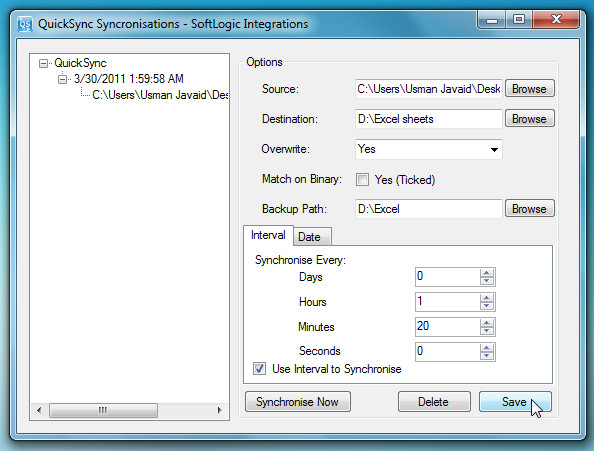Click the Destination path field
Image resolution: width=594 pixels, height=451 pixels.
click(429, 119)
